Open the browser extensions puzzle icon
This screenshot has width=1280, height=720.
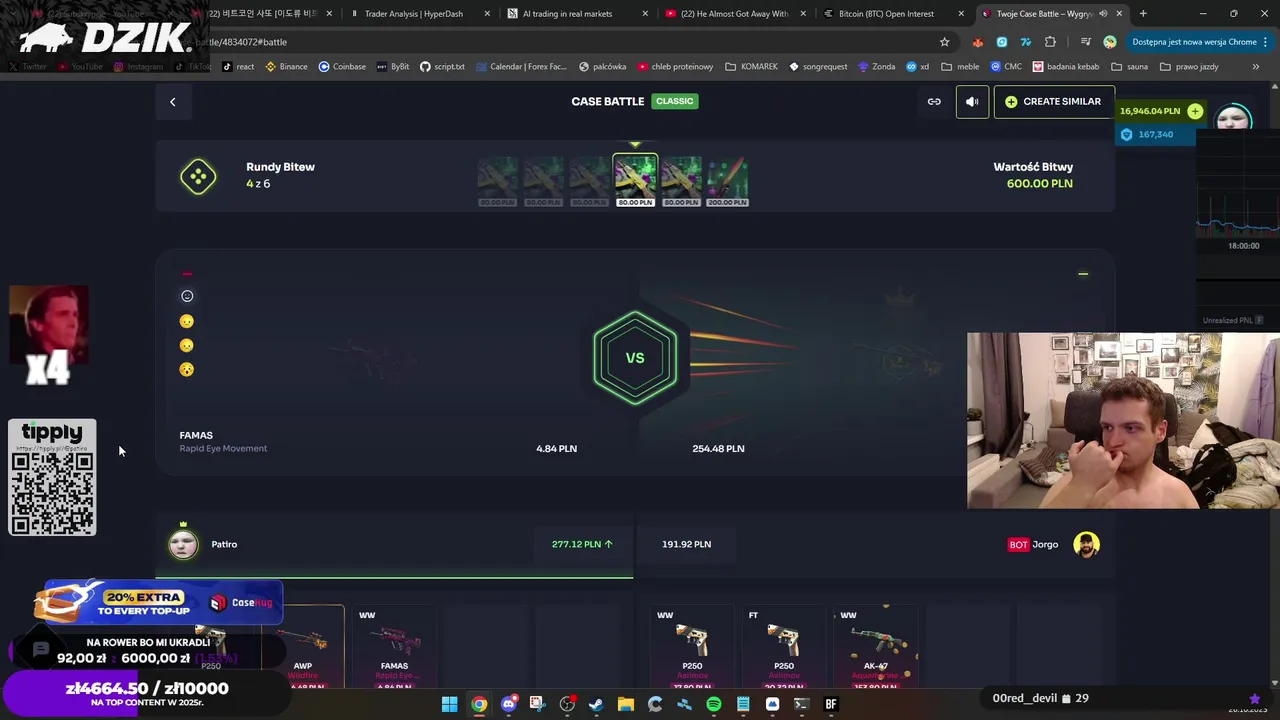[1050, 42]
